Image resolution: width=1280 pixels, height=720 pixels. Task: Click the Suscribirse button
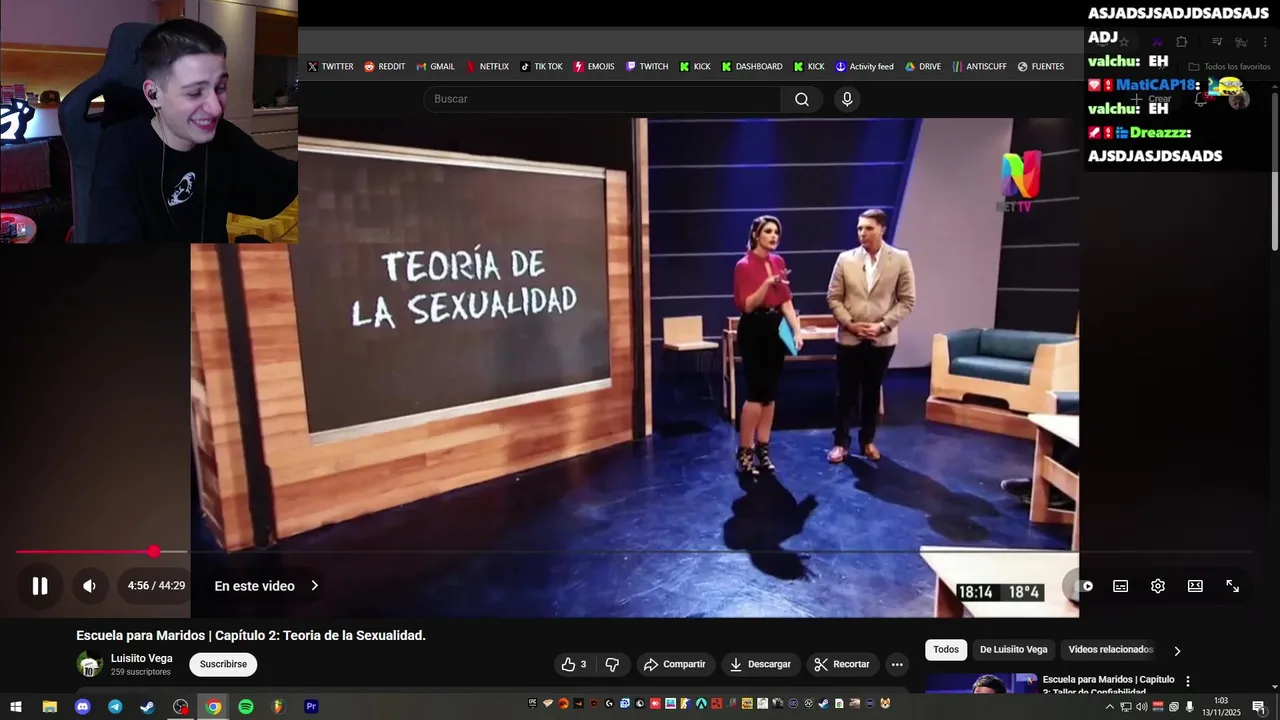tap(223, 664)
